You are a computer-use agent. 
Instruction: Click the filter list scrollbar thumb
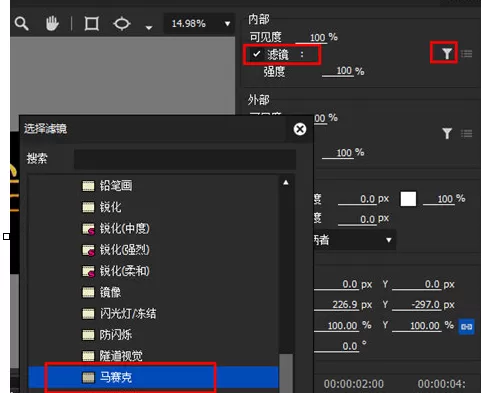286,373
